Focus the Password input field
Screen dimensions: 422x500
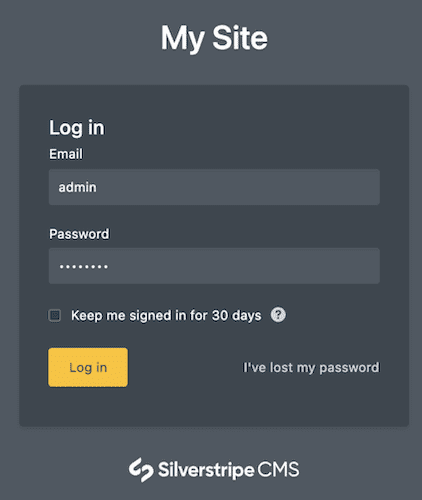tap(214, 266)
